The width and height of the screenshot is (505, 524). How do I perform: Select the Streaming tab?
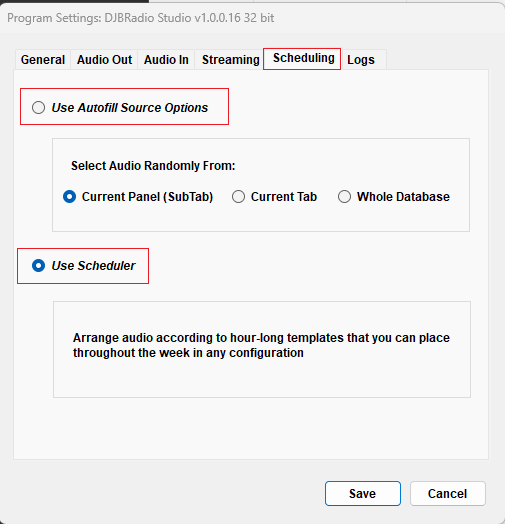click(x=230, y=60)
